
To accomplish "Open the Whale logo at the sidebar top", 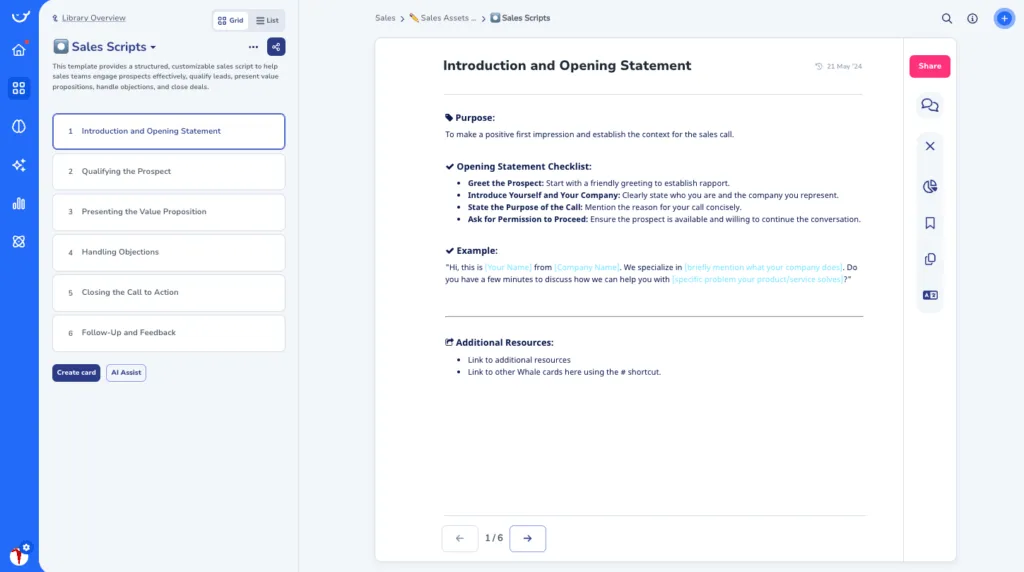I will tap(20, 16).
